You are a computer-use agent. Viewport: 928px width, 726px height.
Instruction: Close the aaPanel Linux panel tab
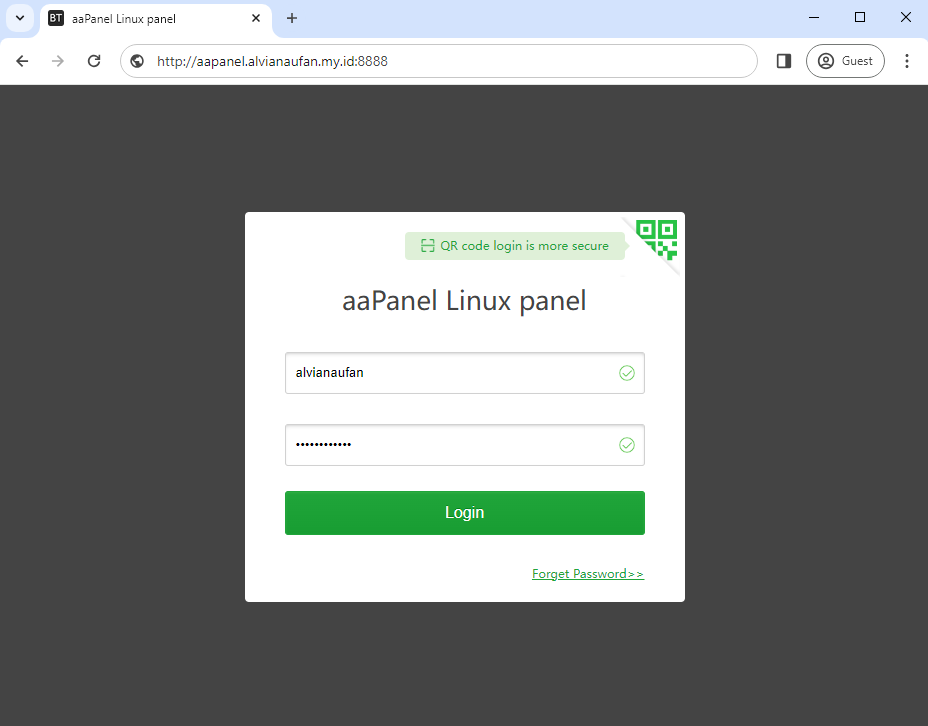tap(256, 18)
